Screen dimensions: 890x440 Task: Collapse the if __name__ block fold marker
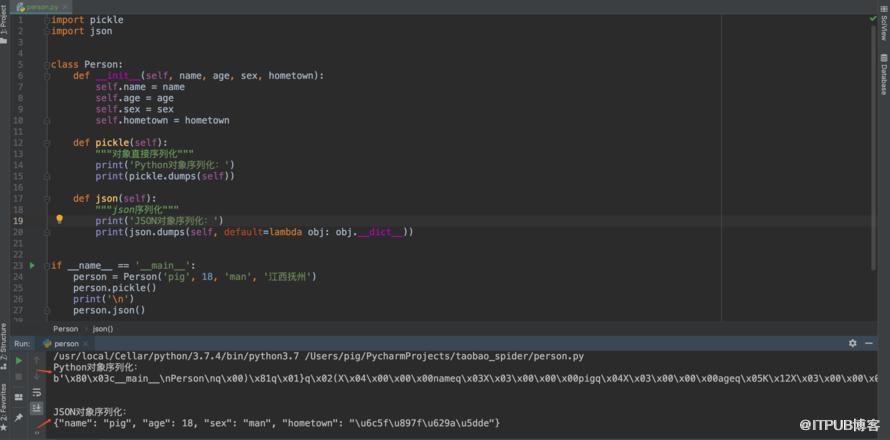point(47,265)
